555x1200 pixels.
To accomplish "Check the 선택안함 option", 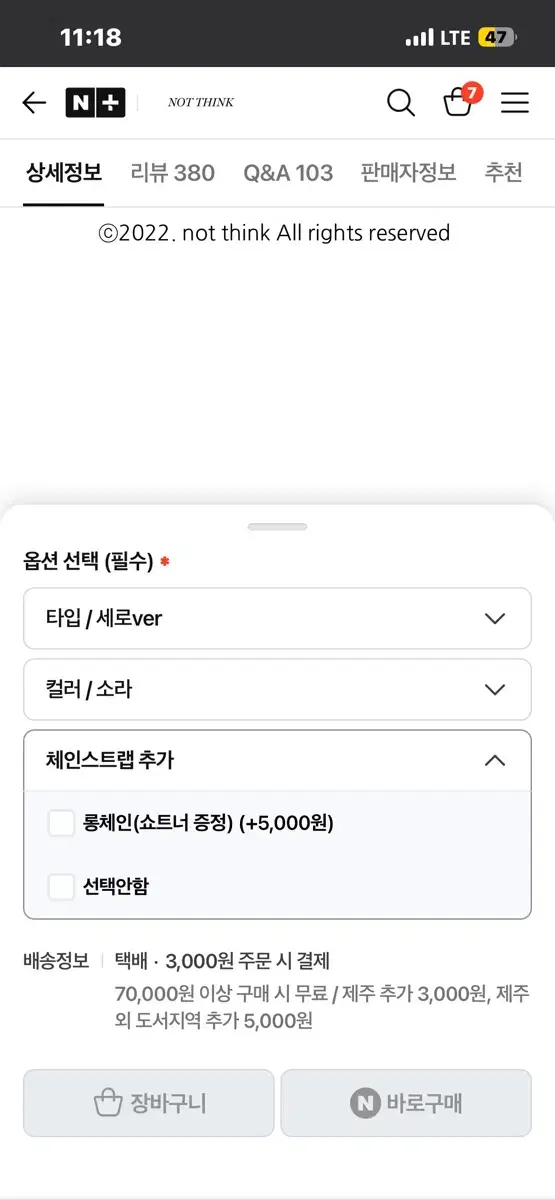I will coord(62,886).
